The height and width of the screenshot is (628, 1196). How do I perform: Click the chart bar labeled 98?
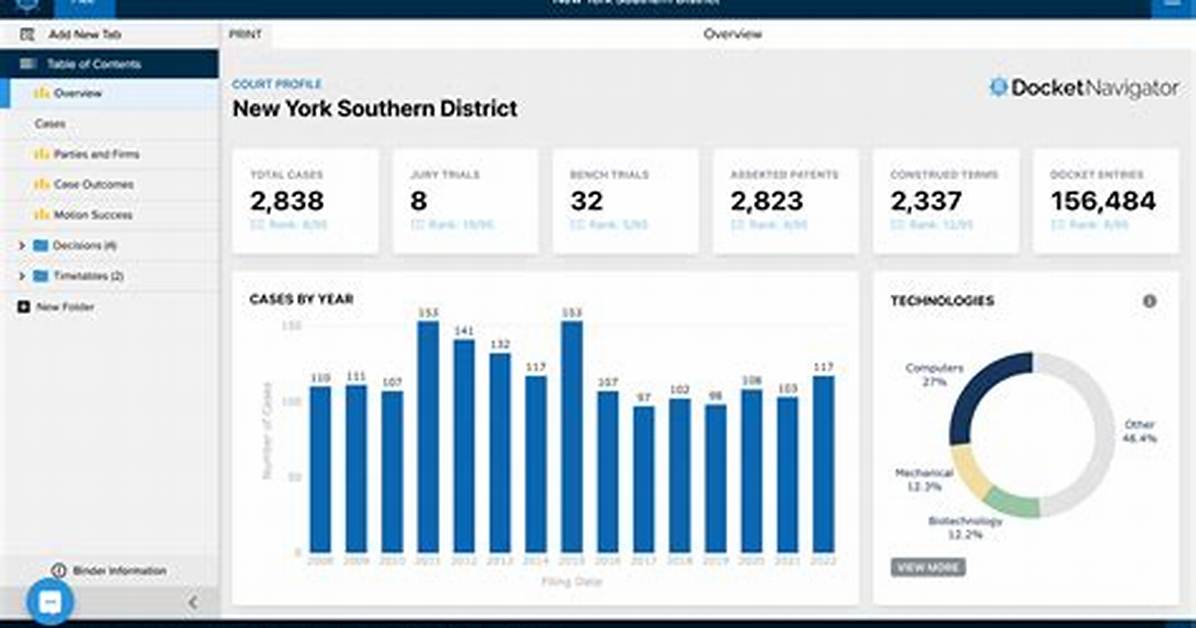[x=715, y=478]
